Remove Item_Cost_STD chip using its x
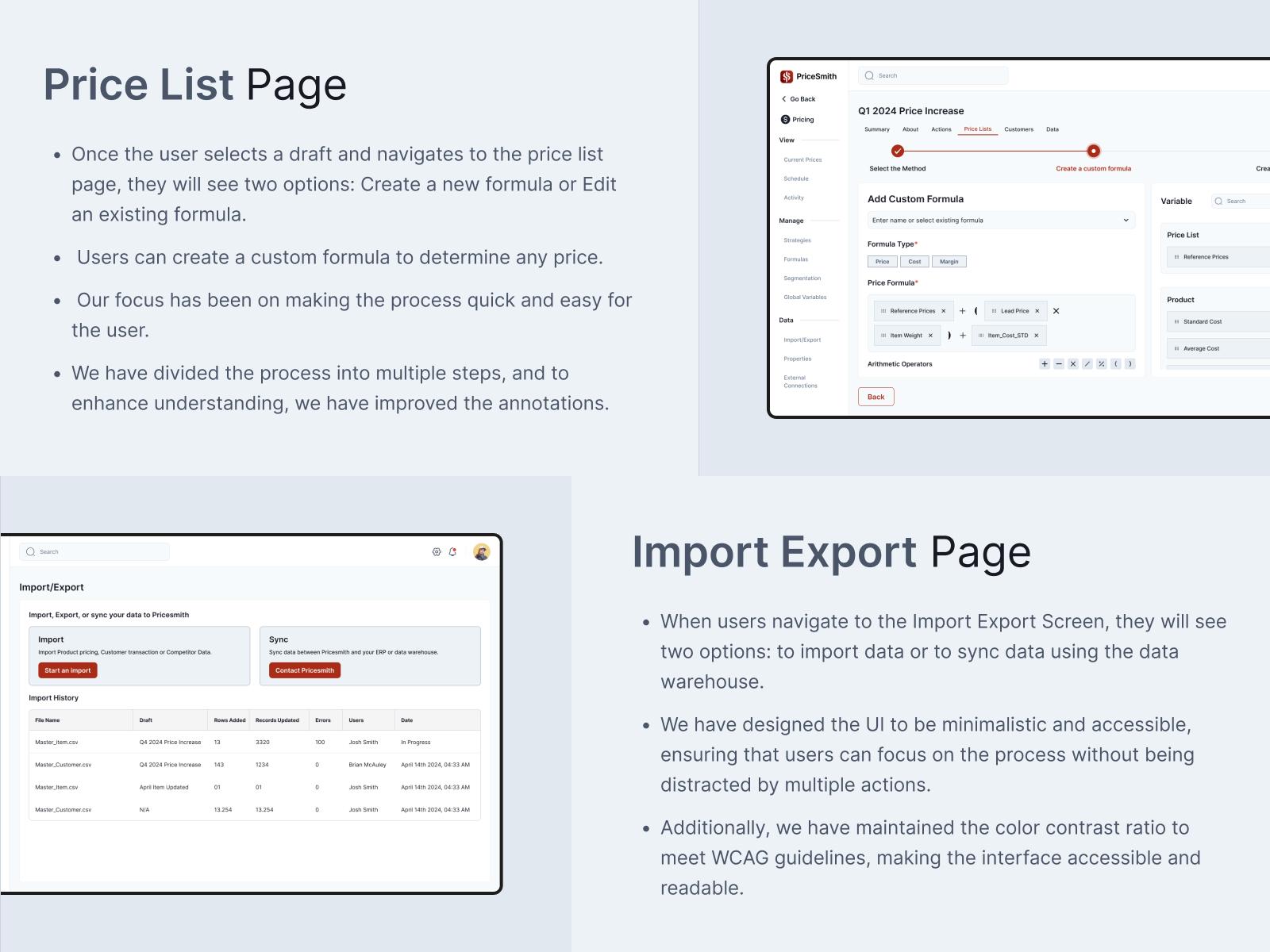 pyautogui.click(x=1036, y=336)
